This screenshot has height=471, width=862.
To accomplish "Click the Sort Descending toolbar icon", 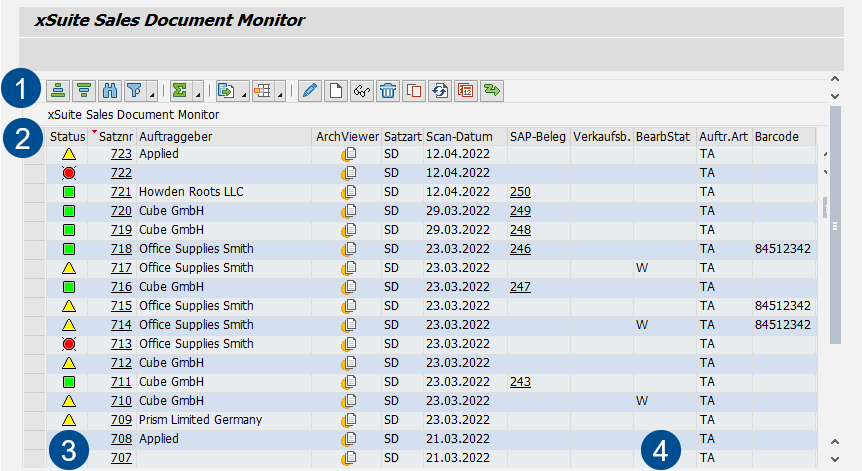I will 84,91.
